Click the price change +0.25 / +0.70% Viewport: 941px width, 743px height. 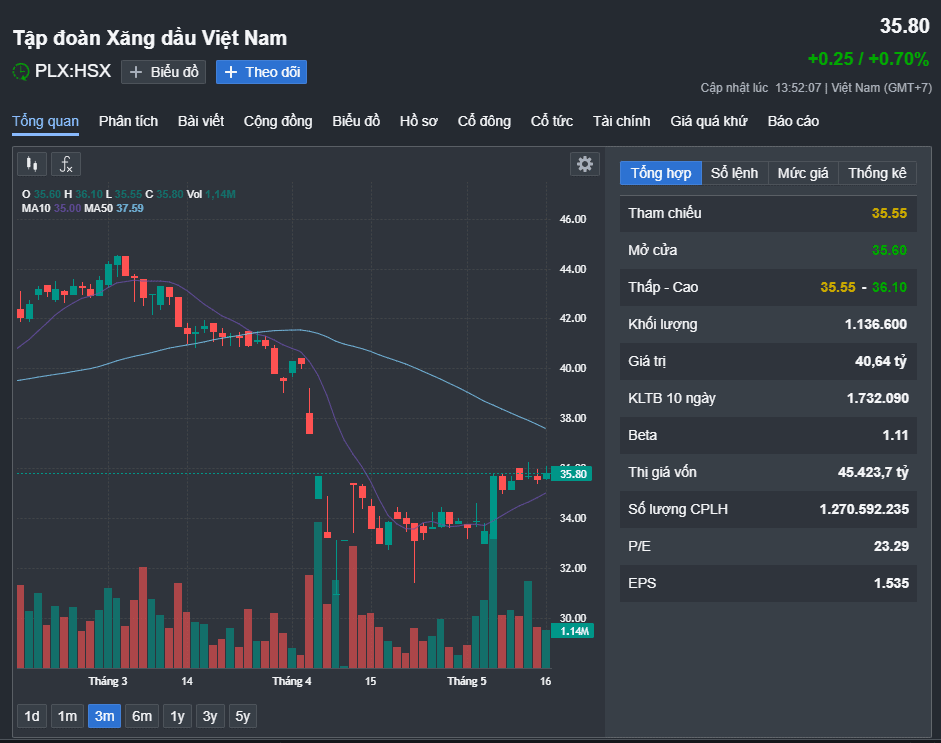868,59
